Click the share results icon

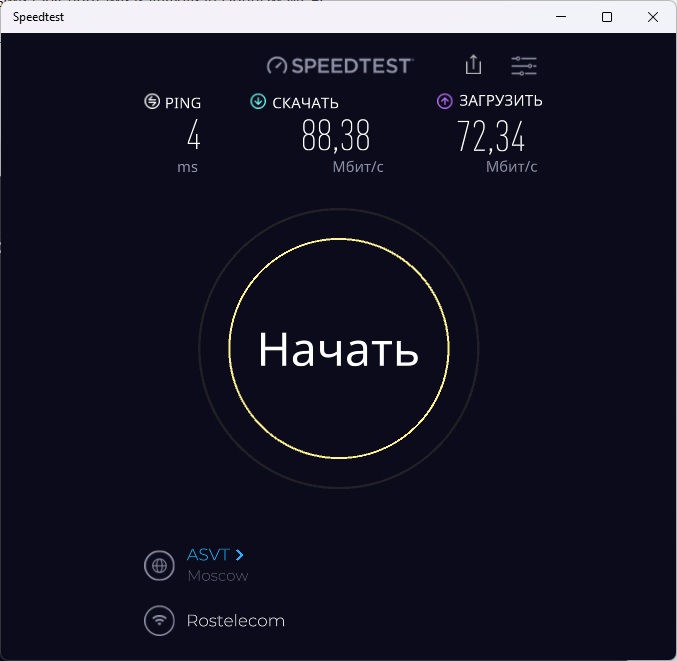(473, 65)
